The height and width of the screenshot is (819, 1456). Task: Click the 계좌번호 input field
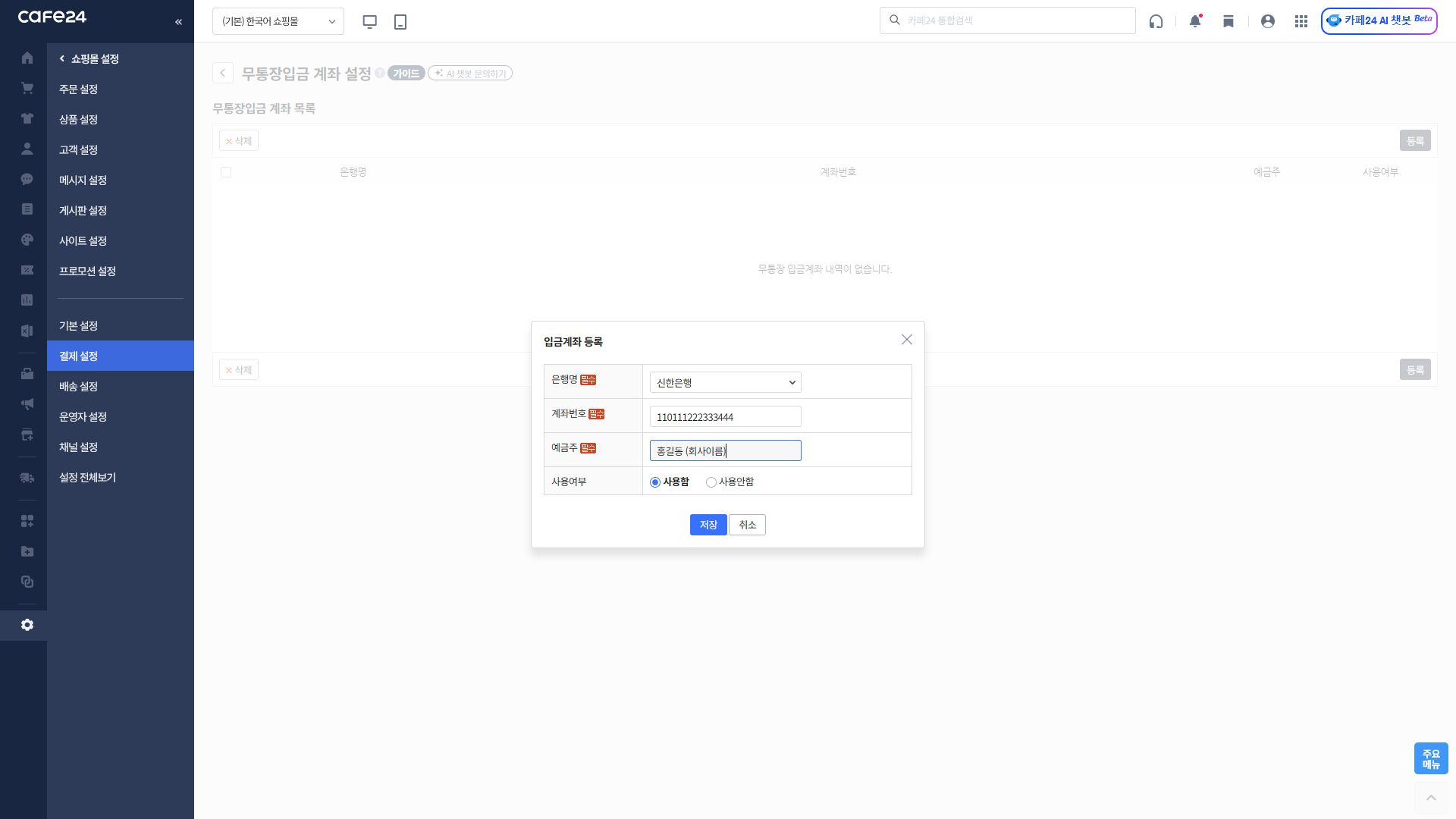coord(725,416)
